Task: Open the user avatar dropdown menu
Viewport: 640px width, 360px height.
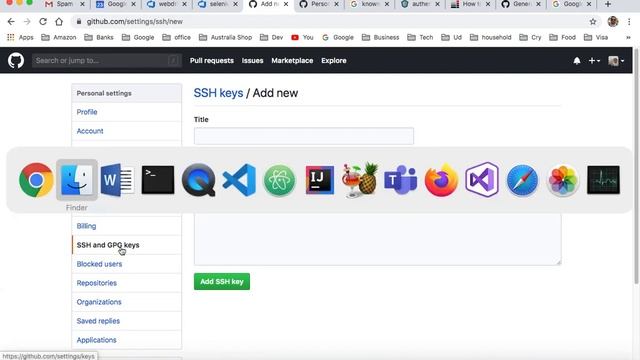Action: click(616, 61)
